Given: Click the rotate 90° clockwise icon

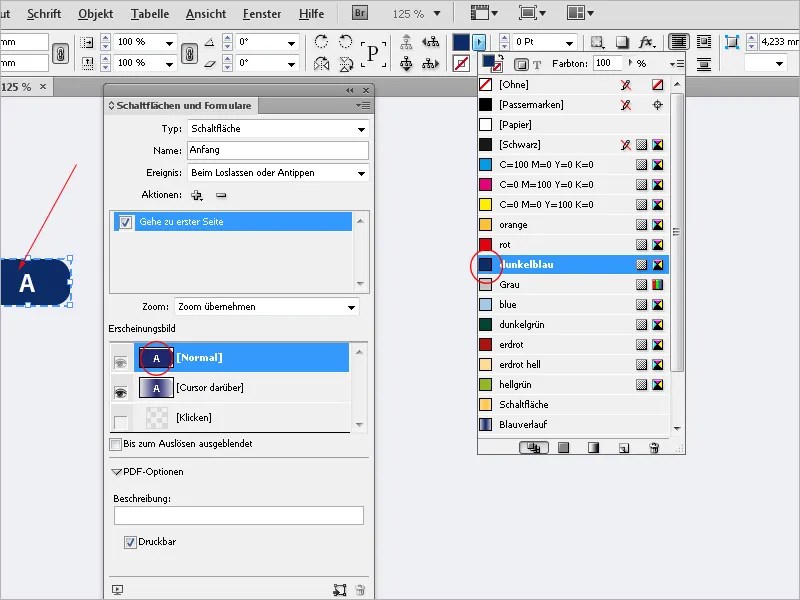Looking at the screenshot, I should [x=321, y=41].
